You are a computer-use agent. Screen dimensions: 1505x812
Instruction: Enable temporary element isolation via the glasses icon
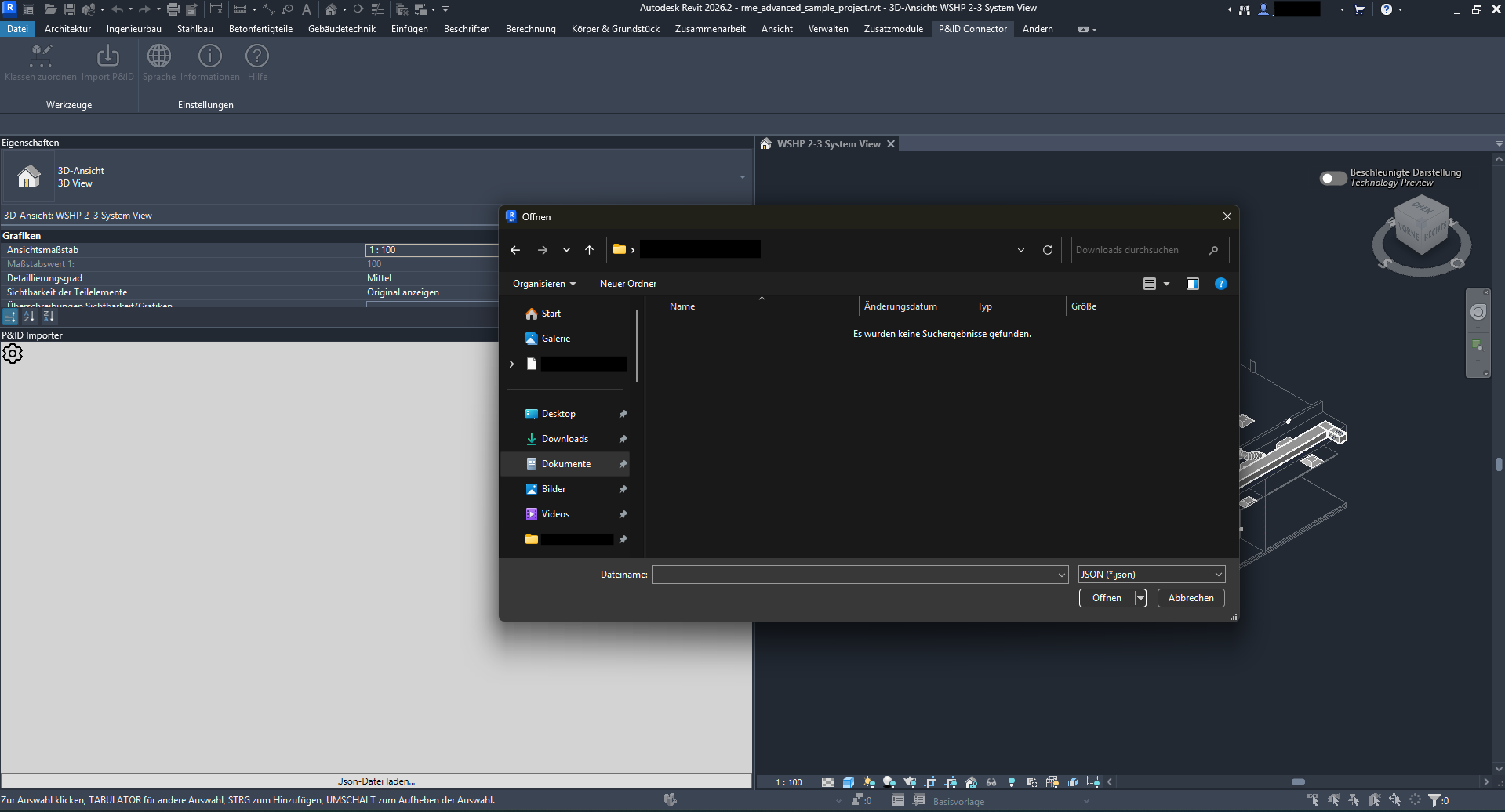tap(991, 781)
